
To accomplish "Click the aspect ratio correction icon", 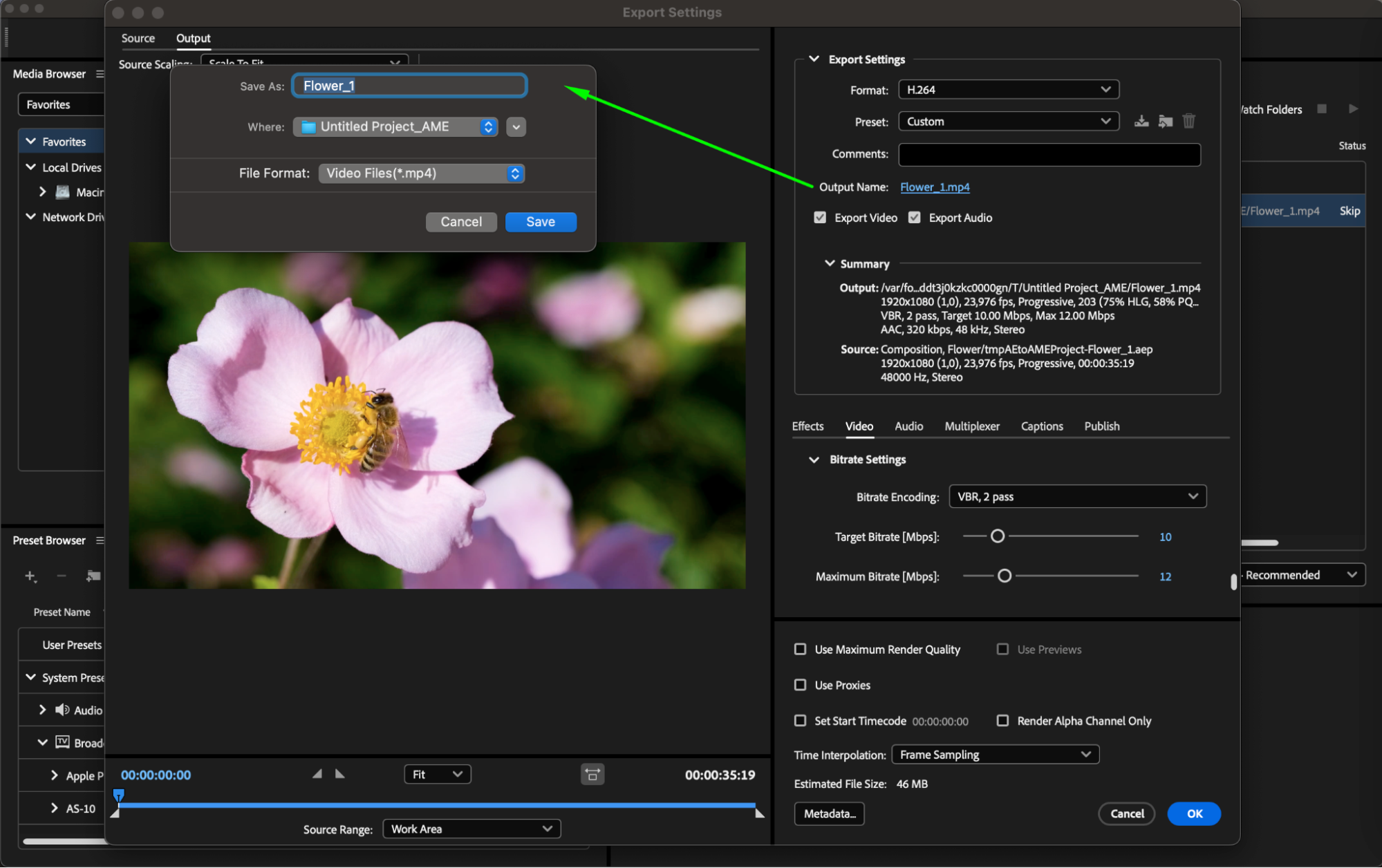I will (592, 775).
